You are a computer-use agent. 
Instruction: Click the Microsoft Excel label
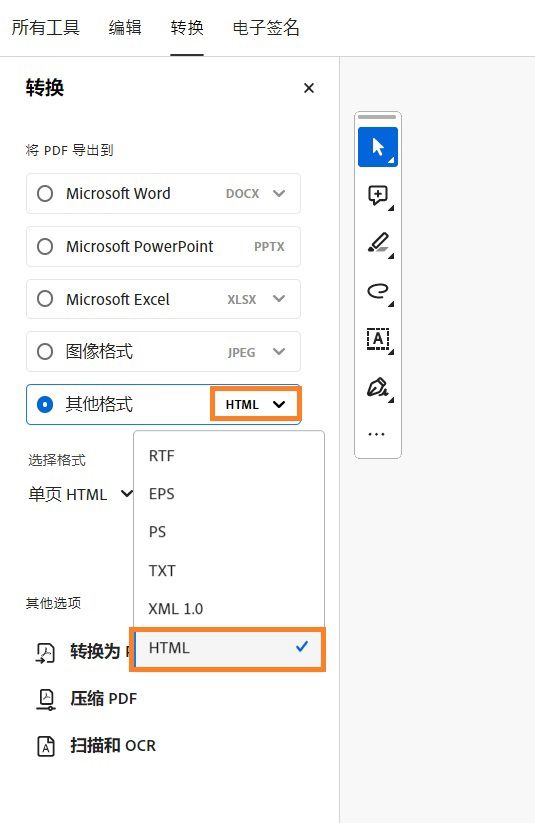tap(118, 300)
